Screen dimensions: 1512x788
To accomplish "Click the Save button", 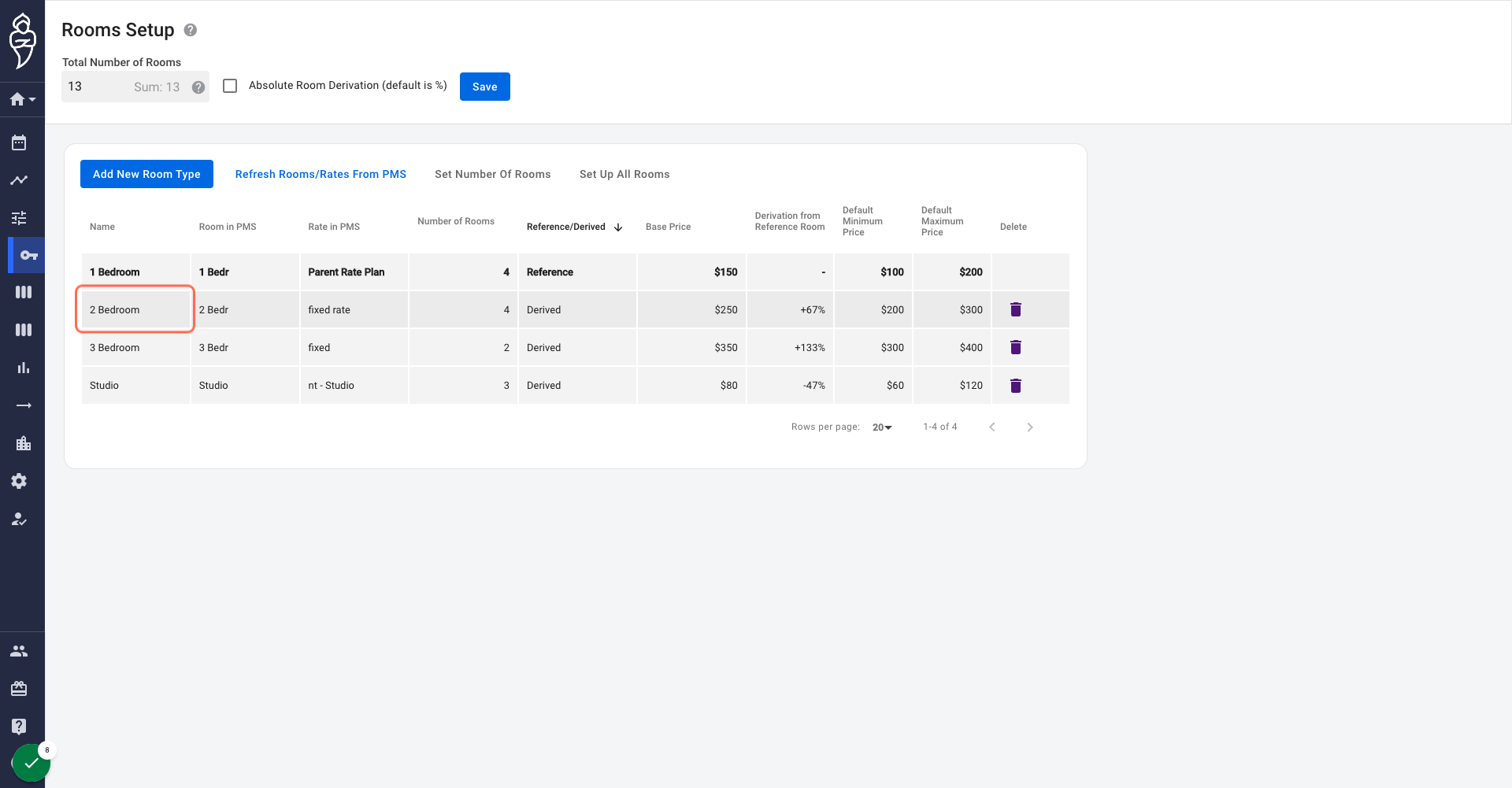I will point(485,87).
